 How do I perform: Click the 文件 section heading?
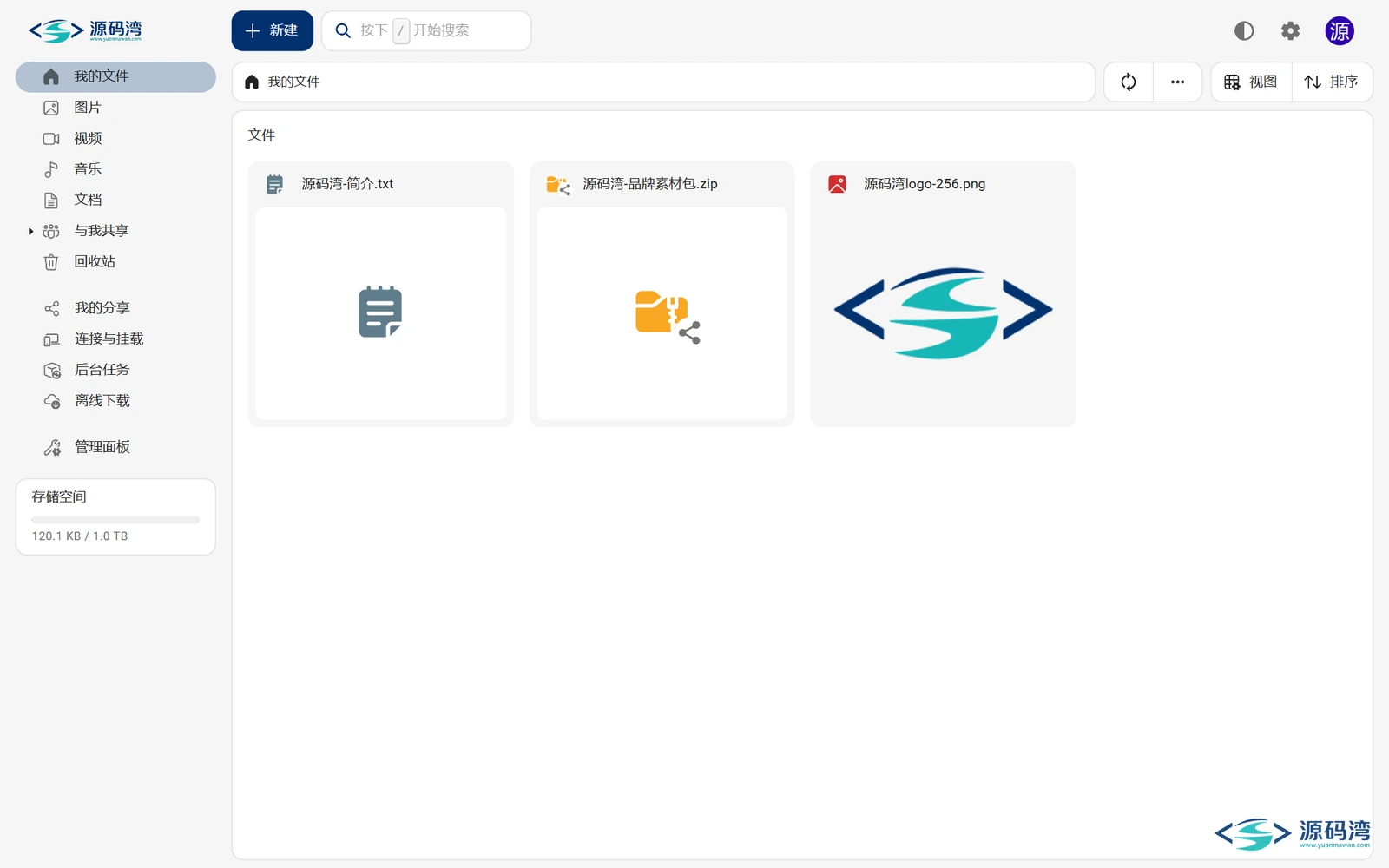261,135
